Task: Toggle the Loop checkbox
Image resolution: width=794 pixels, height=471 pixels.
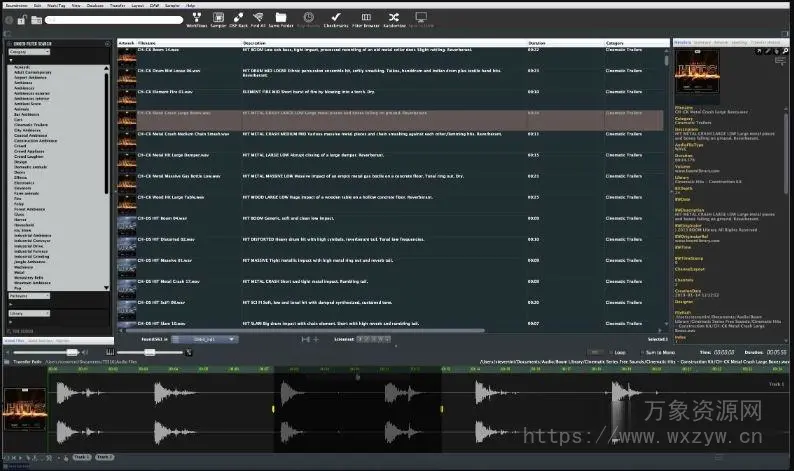Action: (x=611, y=352)
